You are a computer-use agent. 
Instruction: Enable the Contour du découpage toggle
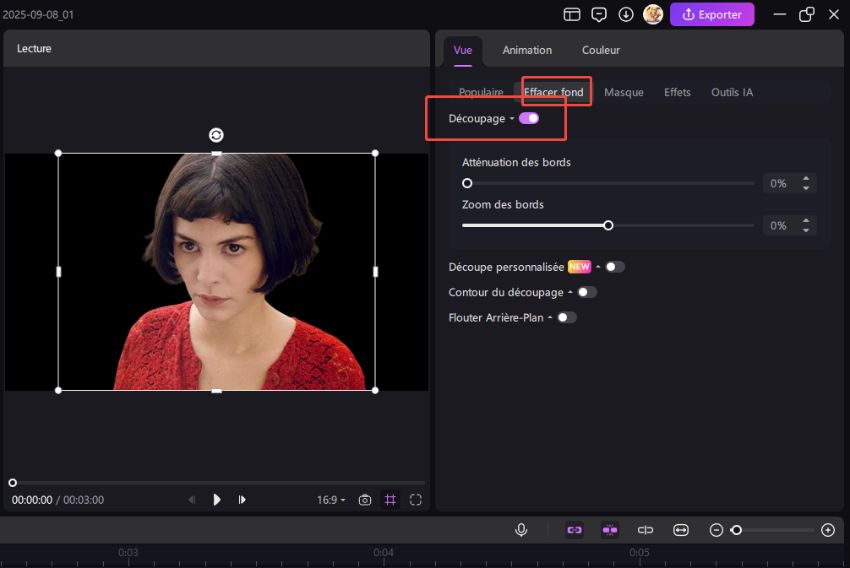click(x=587, y=292)
